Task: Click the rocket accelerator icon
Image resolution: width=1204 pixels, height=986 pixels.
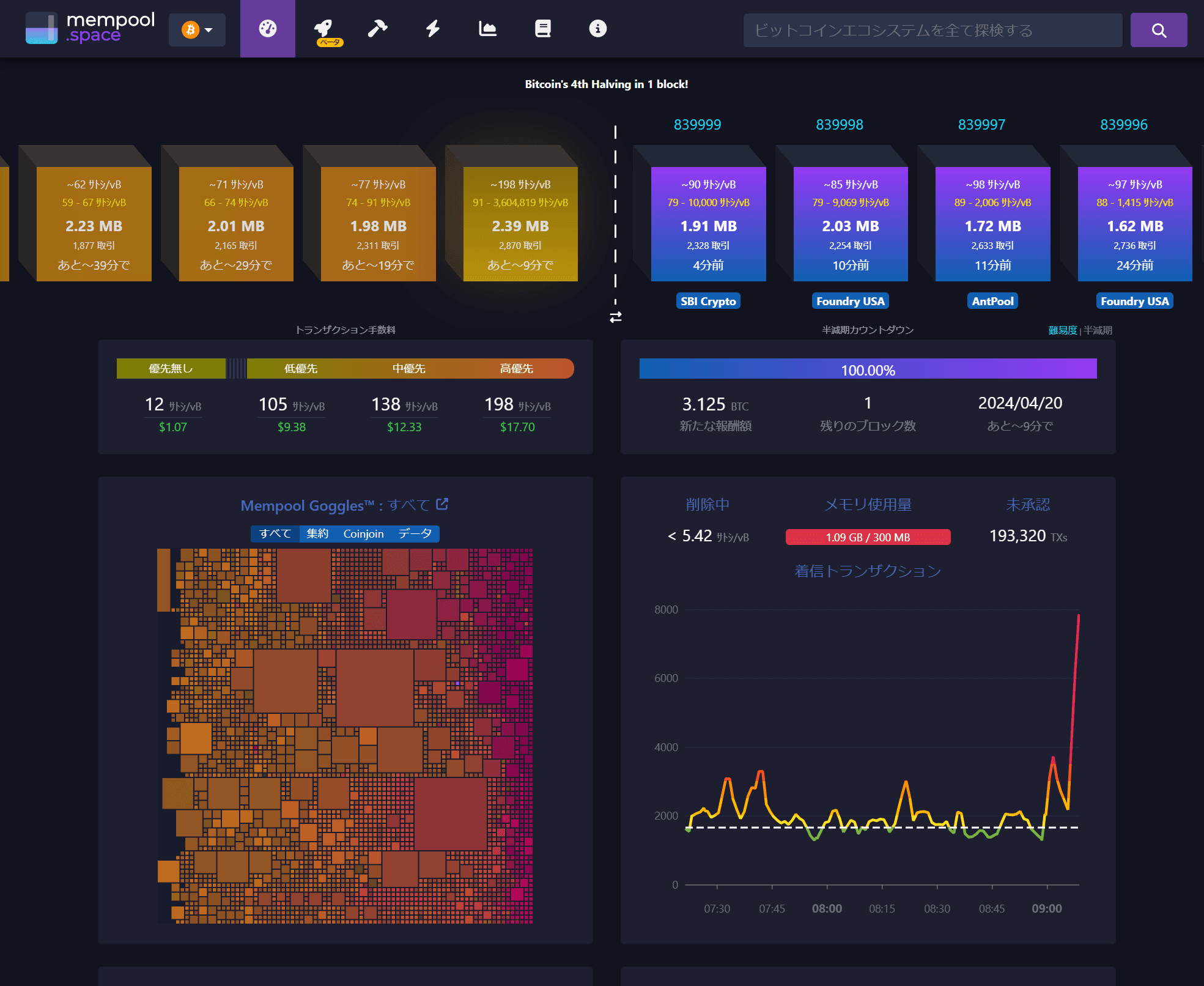Action: [323, 28]
